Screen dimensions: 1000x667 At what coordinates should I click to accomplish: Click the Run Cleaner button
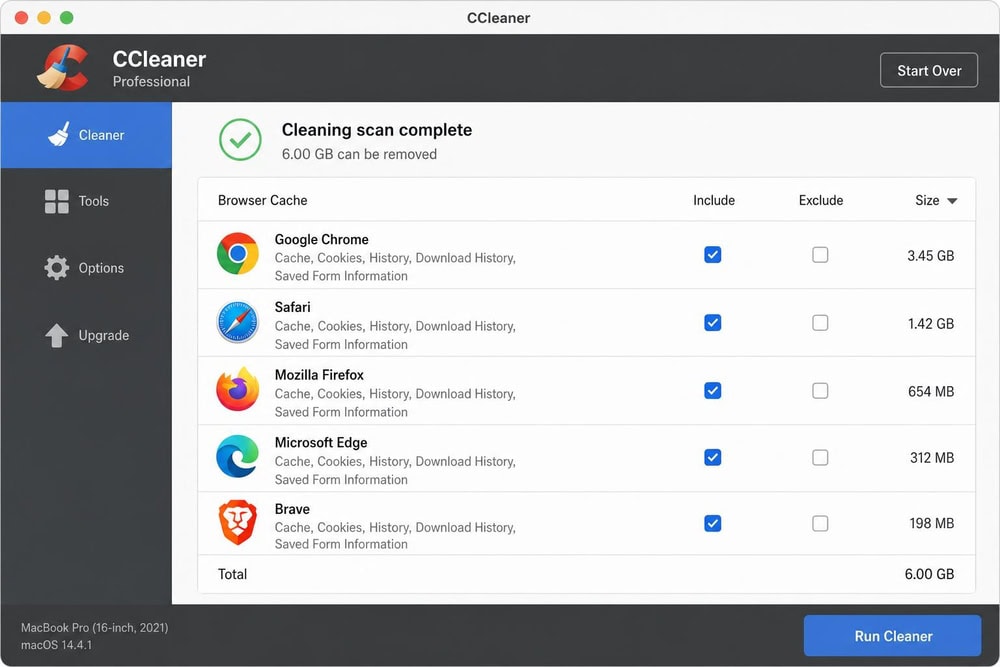892,636
